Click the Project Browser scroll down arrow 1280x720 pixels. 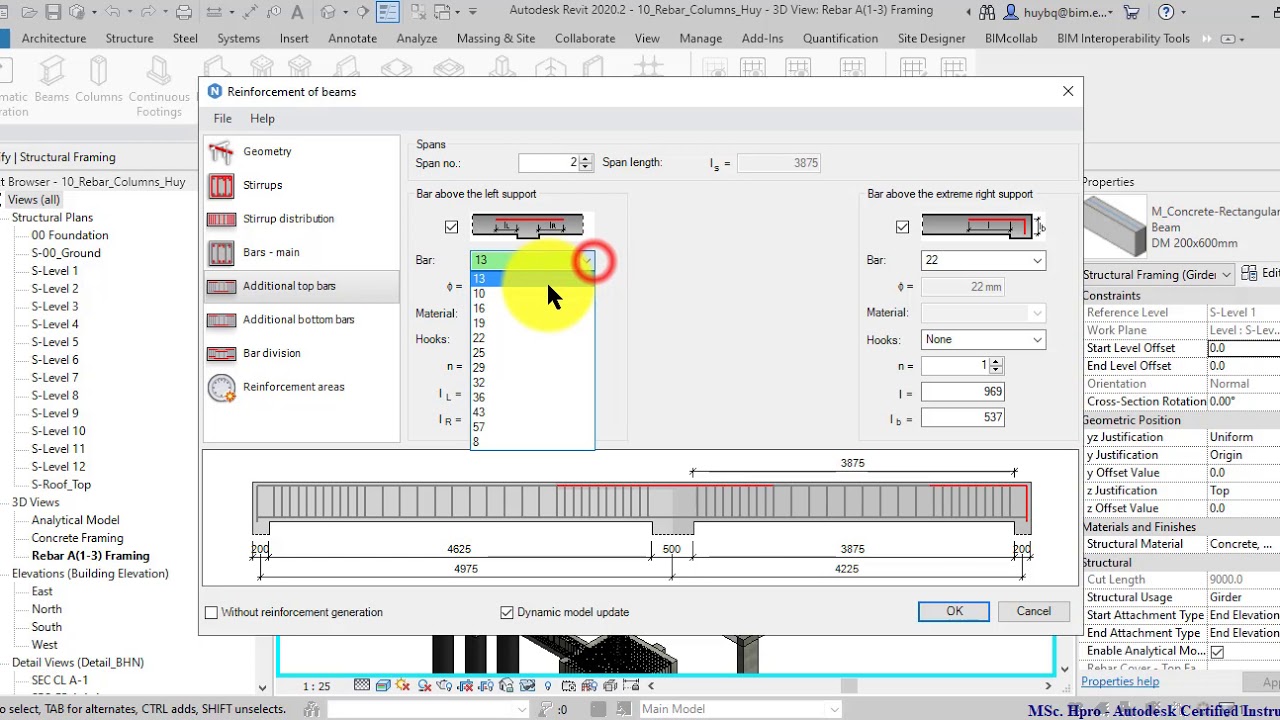263,688
